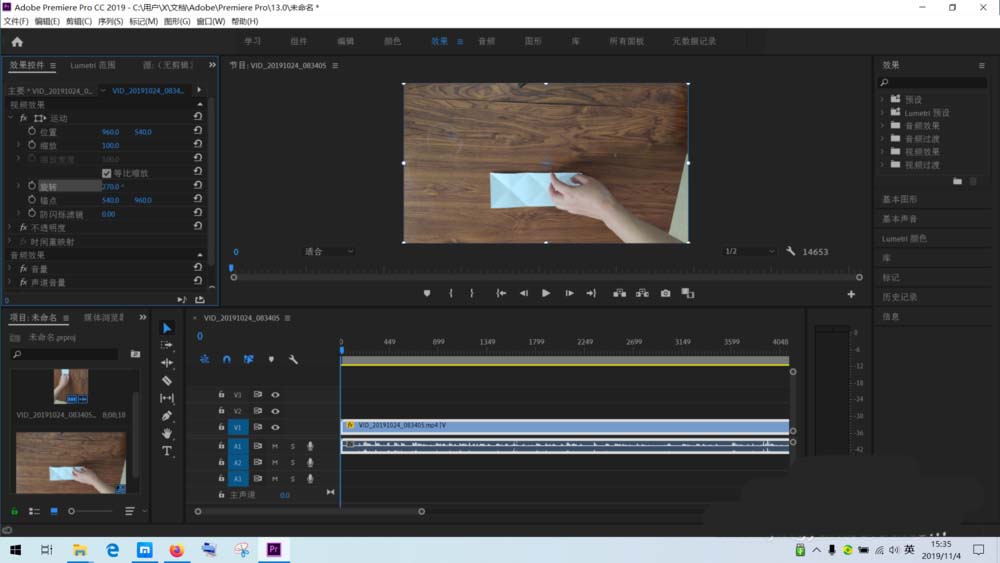Reset the rotation parameter value
Screen dimensions: 1000x563
coord(198,186)
